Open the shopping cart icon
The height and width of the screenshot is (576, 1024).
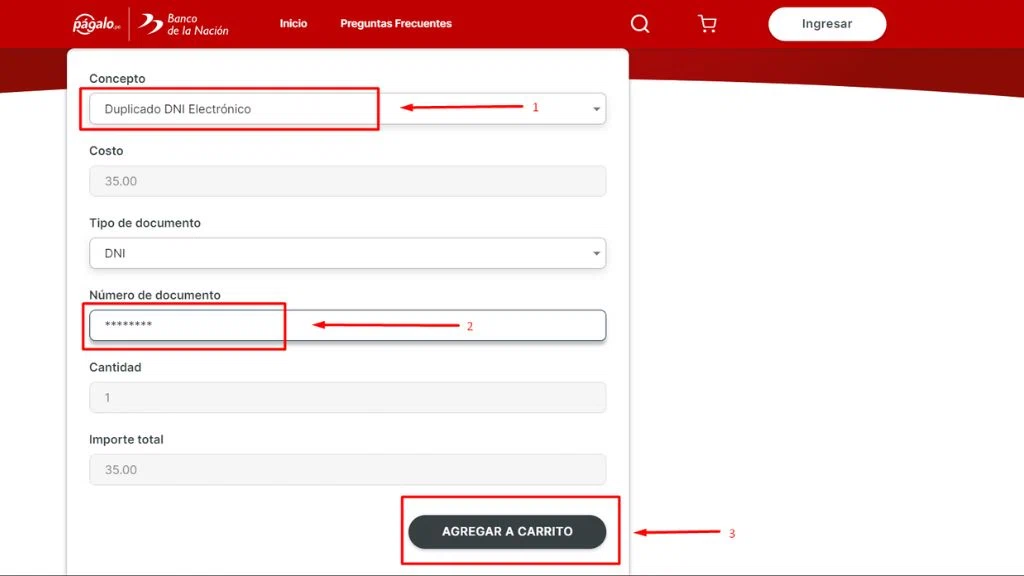[x=707, y=24]
